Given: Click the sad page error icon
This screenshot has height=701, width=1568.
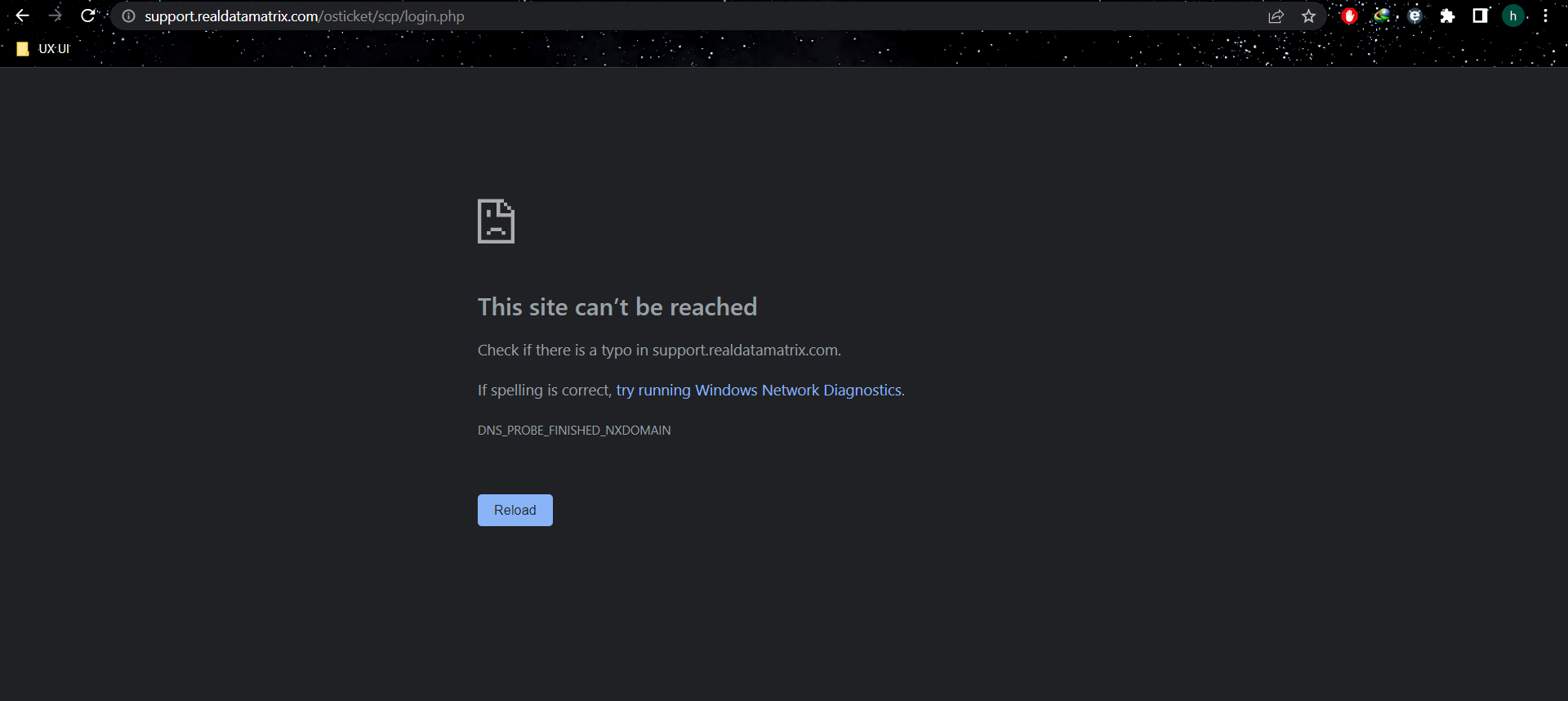Looking at the screenshot, I should [x=496, y=221].
